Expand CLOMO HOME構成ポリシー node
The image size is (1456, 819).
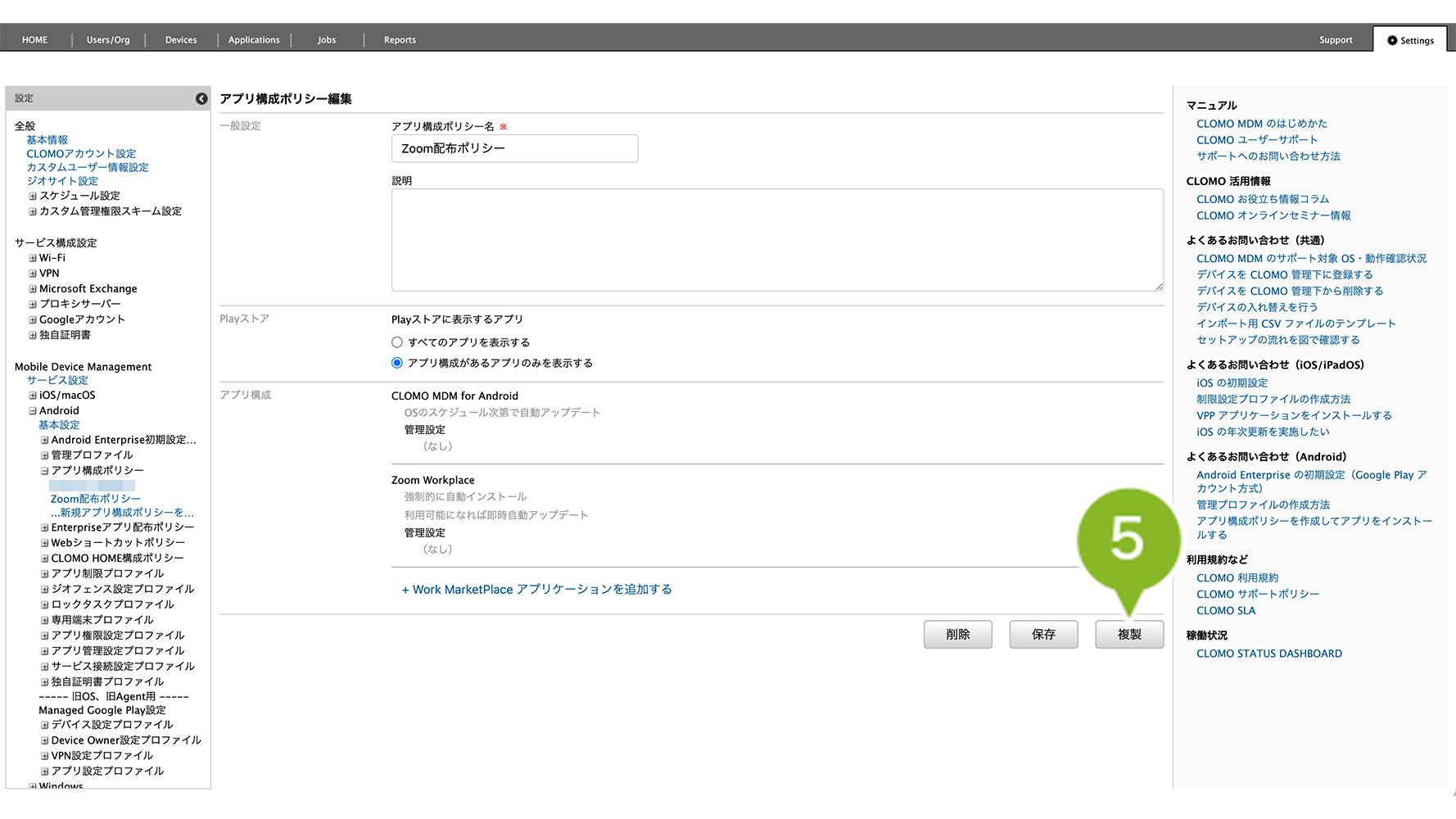tap(45, 559)
